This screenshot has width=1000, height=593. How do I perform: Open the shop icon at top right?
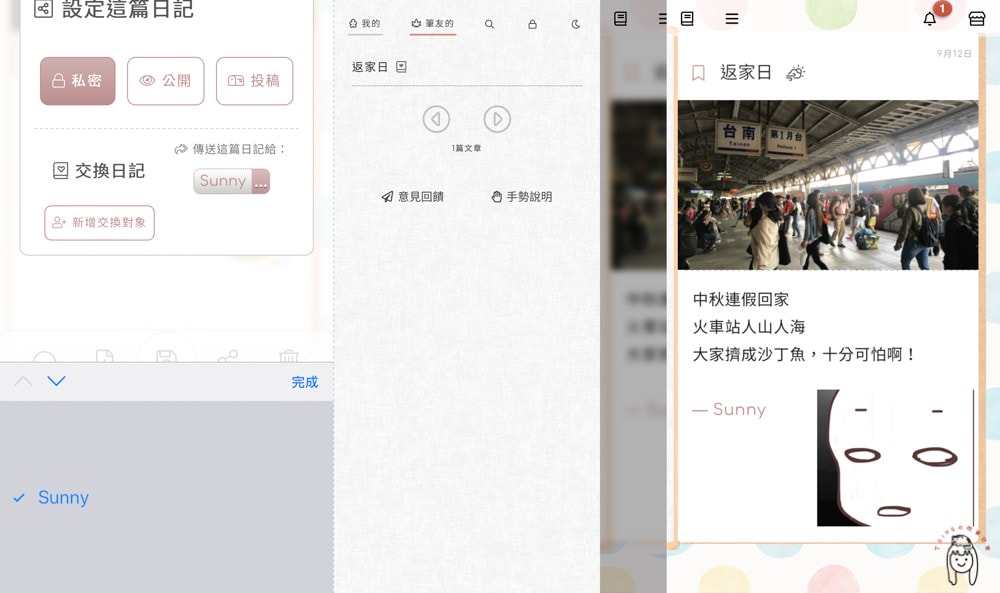pyautogui.click(x=977, y=18)
